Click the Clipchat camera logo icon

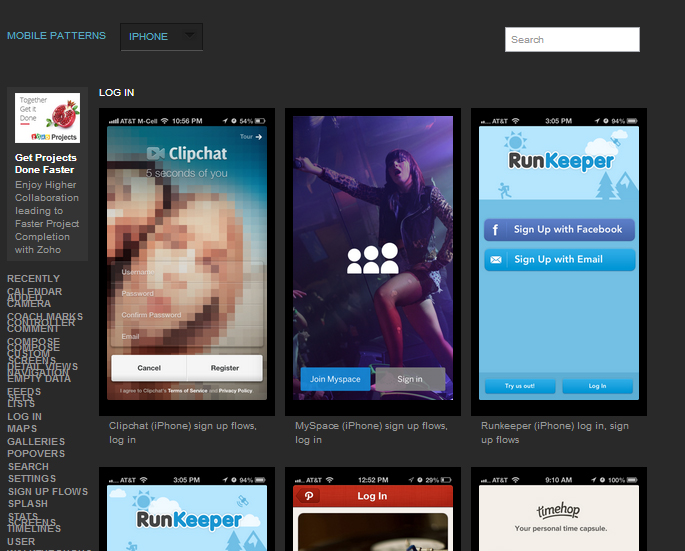click(x=156, y=153)
